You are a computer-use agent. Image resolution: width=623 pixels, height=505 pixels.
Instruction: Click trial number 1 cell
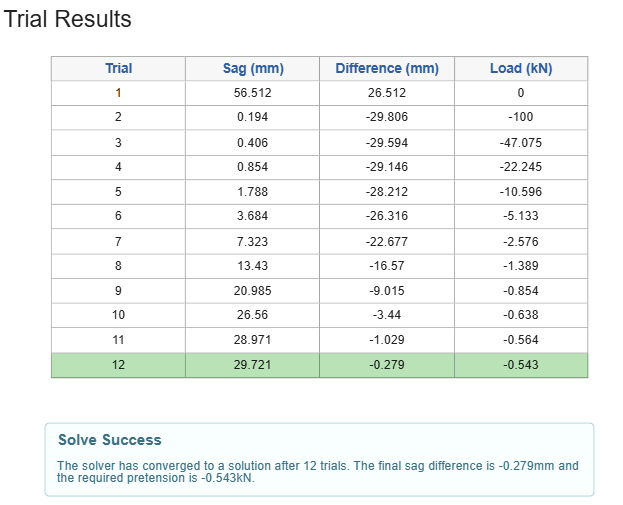tap(118, 93)
